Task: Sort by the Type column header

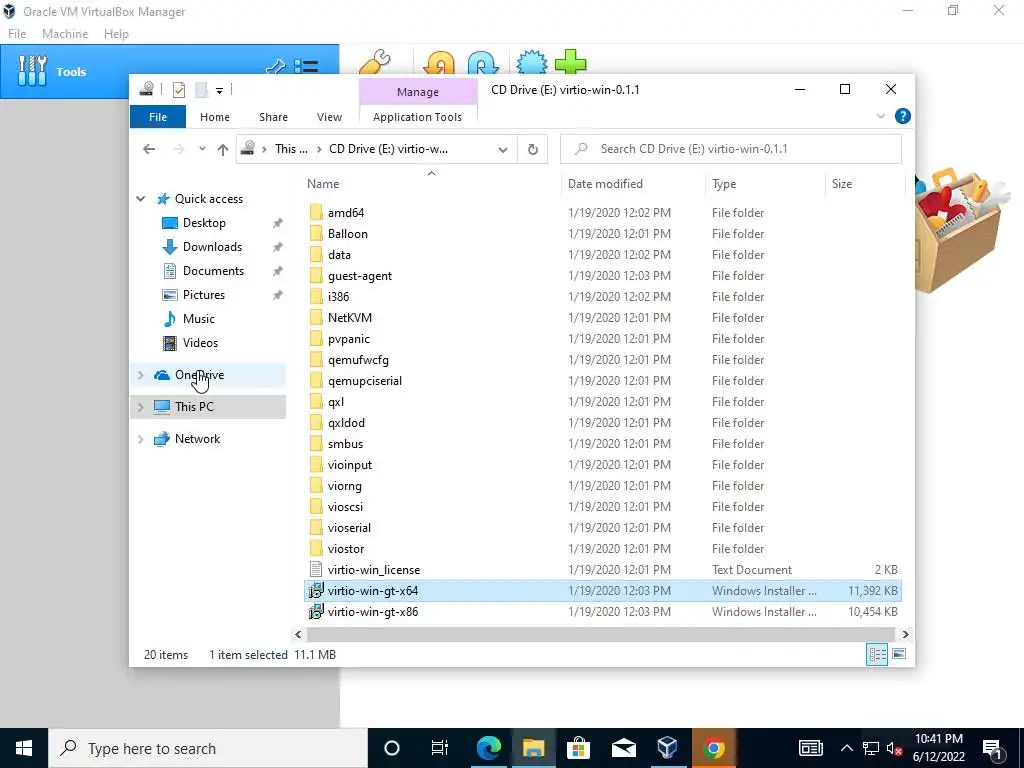Action: tap(724, 184)
